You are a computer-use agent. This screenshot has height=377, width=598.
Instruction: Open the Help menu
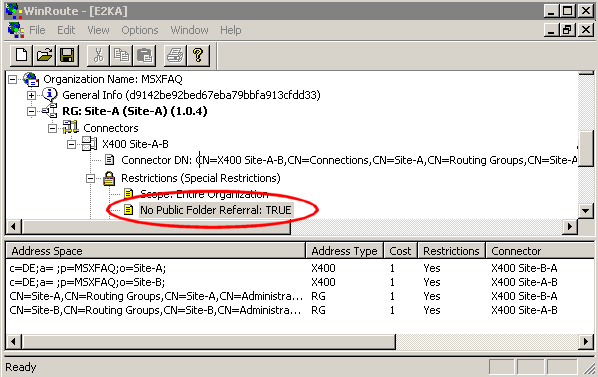231,30
